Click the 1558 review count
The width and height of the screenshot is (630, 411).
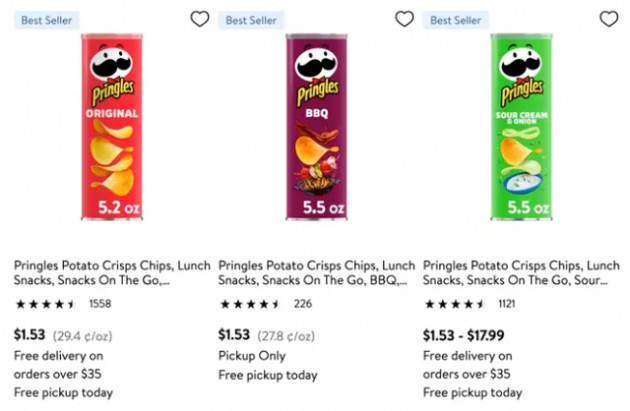[100, 304]
